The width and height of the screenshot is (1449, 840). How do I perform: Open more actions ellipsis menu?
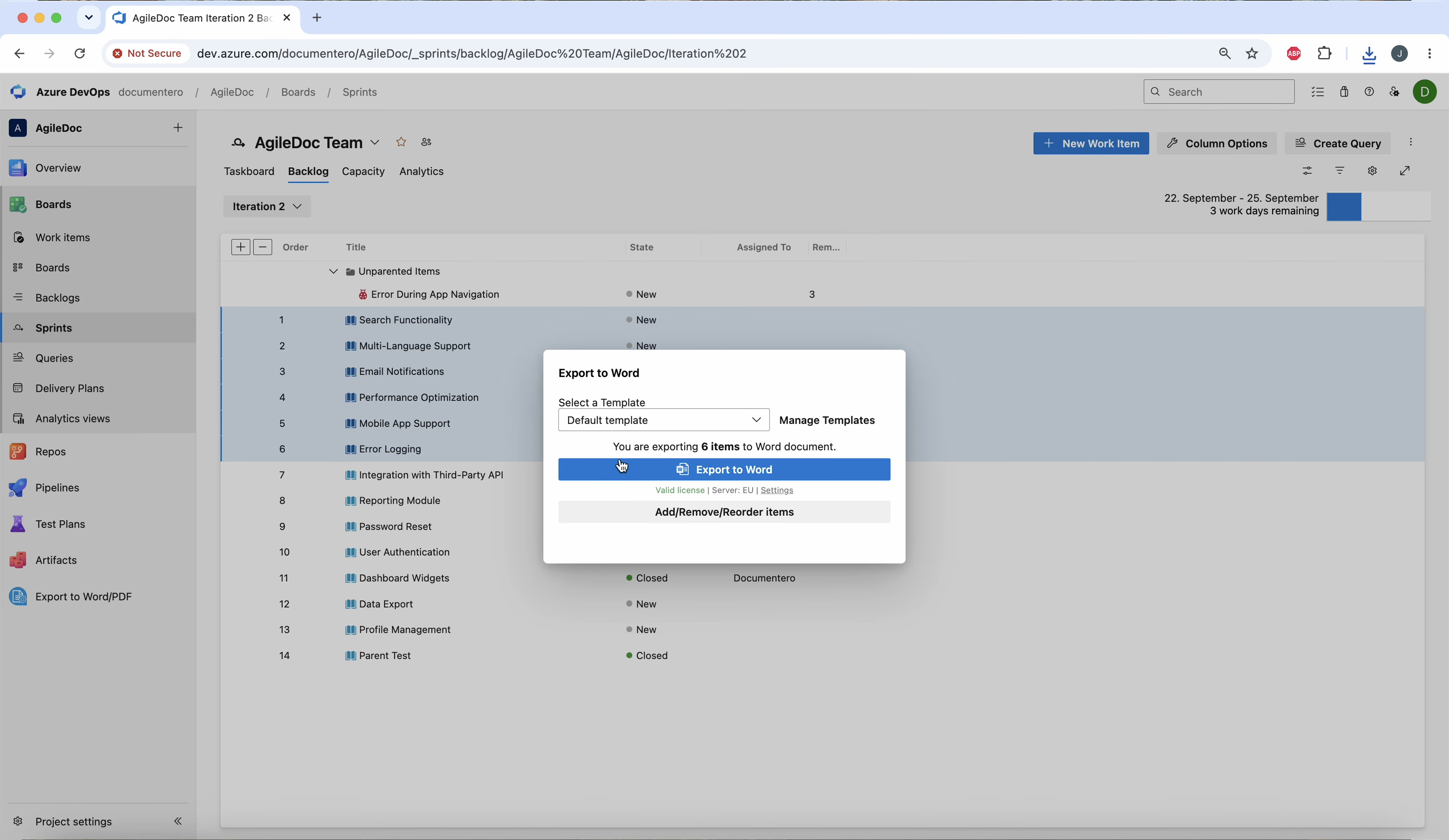(1410, 143)
